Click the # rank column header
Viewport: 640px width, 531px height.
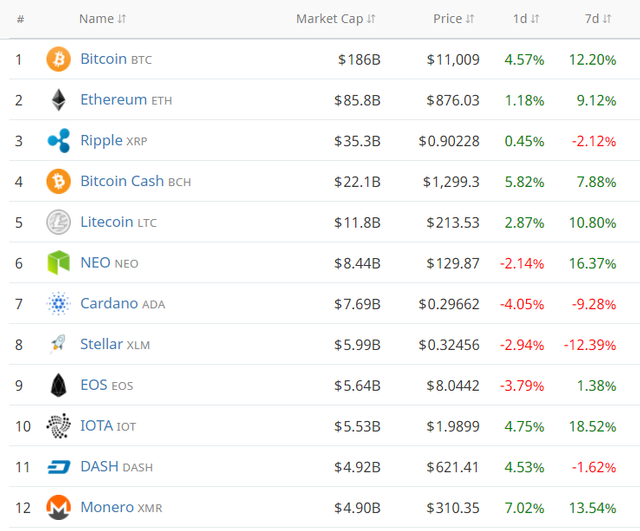20,19
